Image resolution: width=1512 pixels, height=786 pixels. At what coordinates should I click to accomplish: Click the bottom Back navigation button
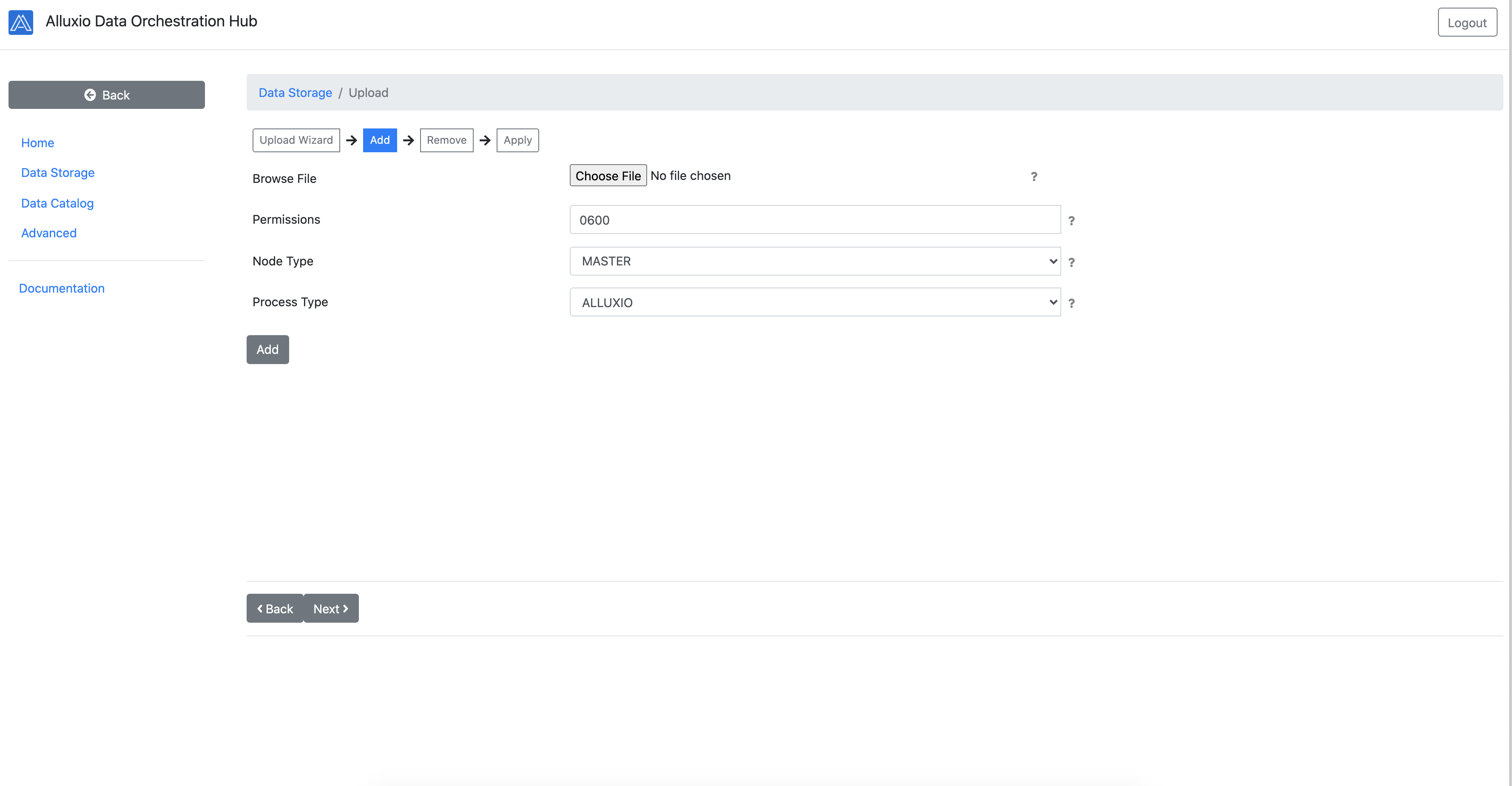coord(275,608)
